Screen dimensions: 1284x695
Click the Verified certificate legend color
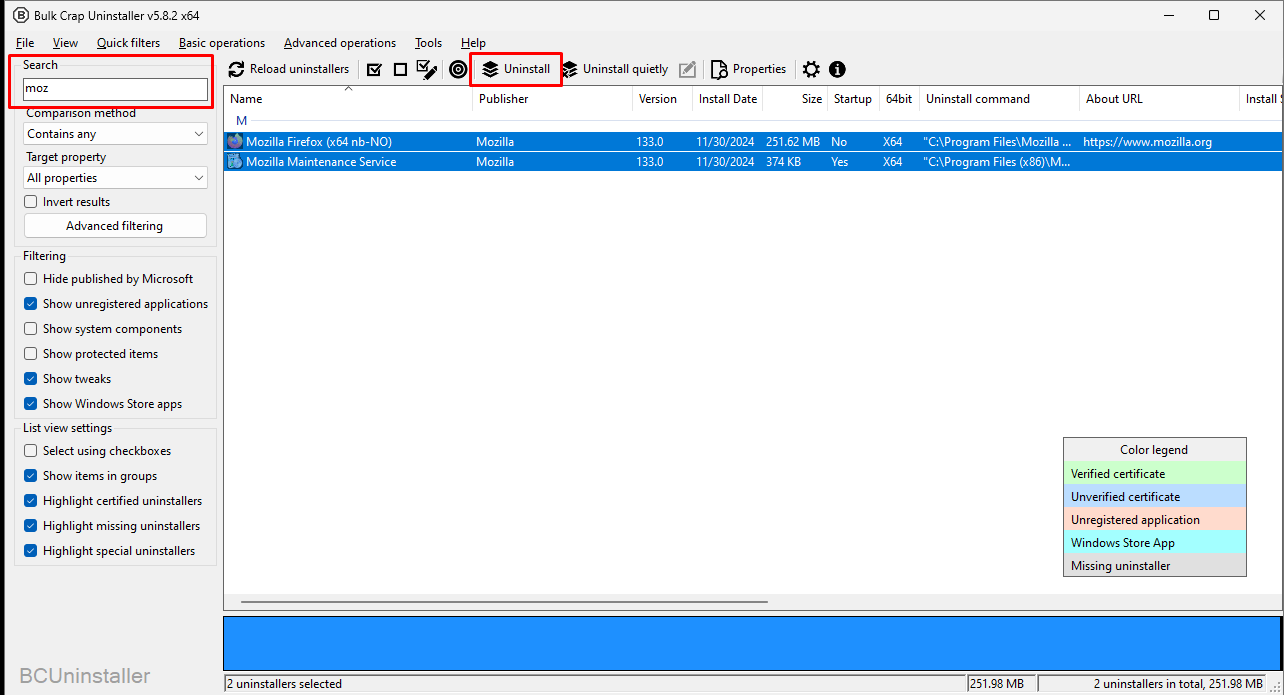pos(1155,474)
